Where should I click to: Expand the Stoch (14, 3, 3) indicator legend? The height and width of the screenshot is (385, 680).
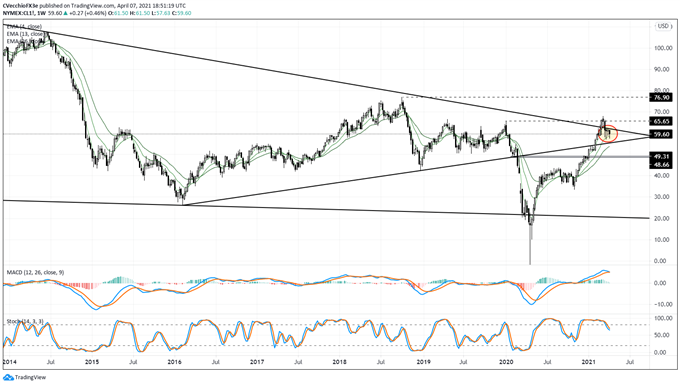25,322
